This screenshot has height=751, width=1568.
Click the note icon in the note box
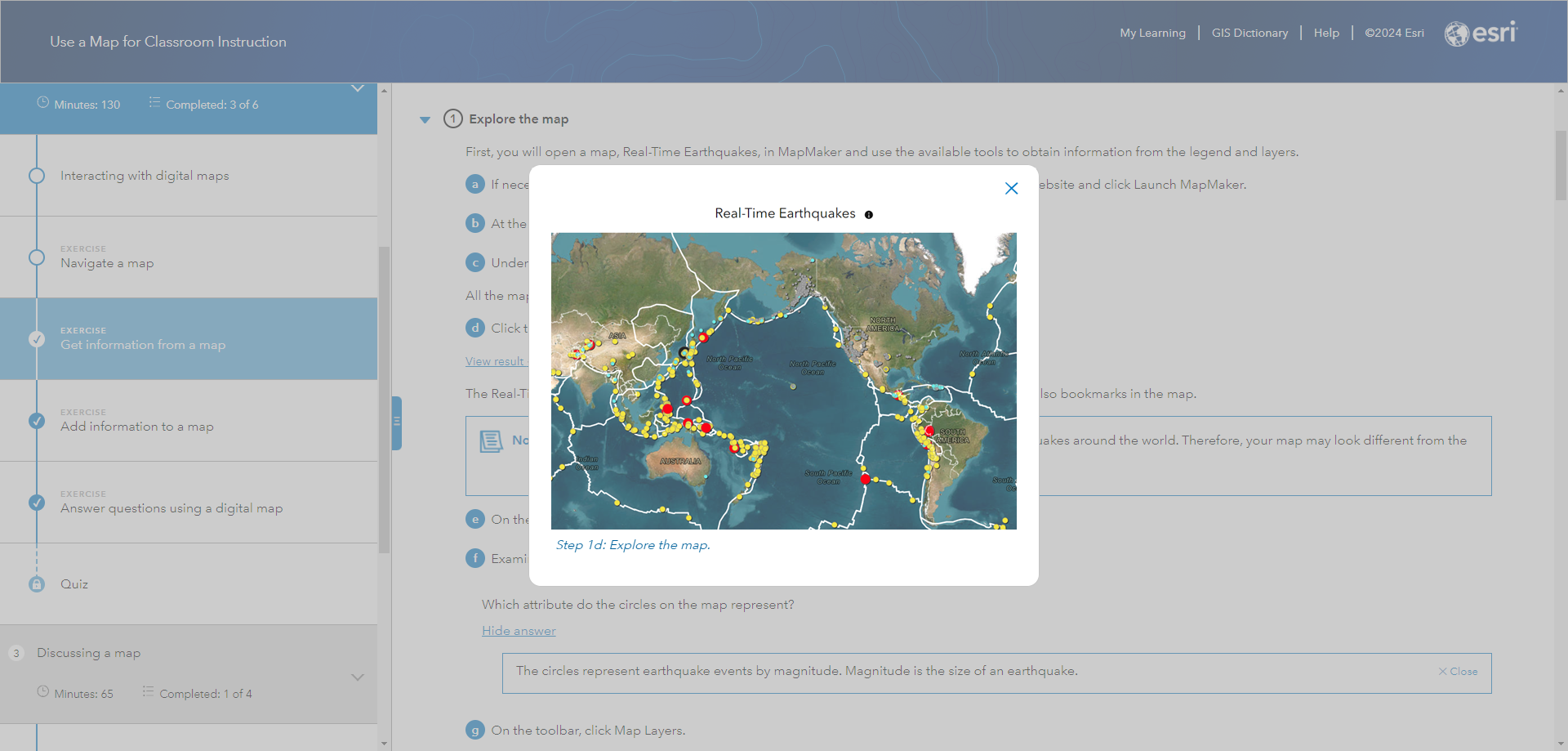pos(492,441)
